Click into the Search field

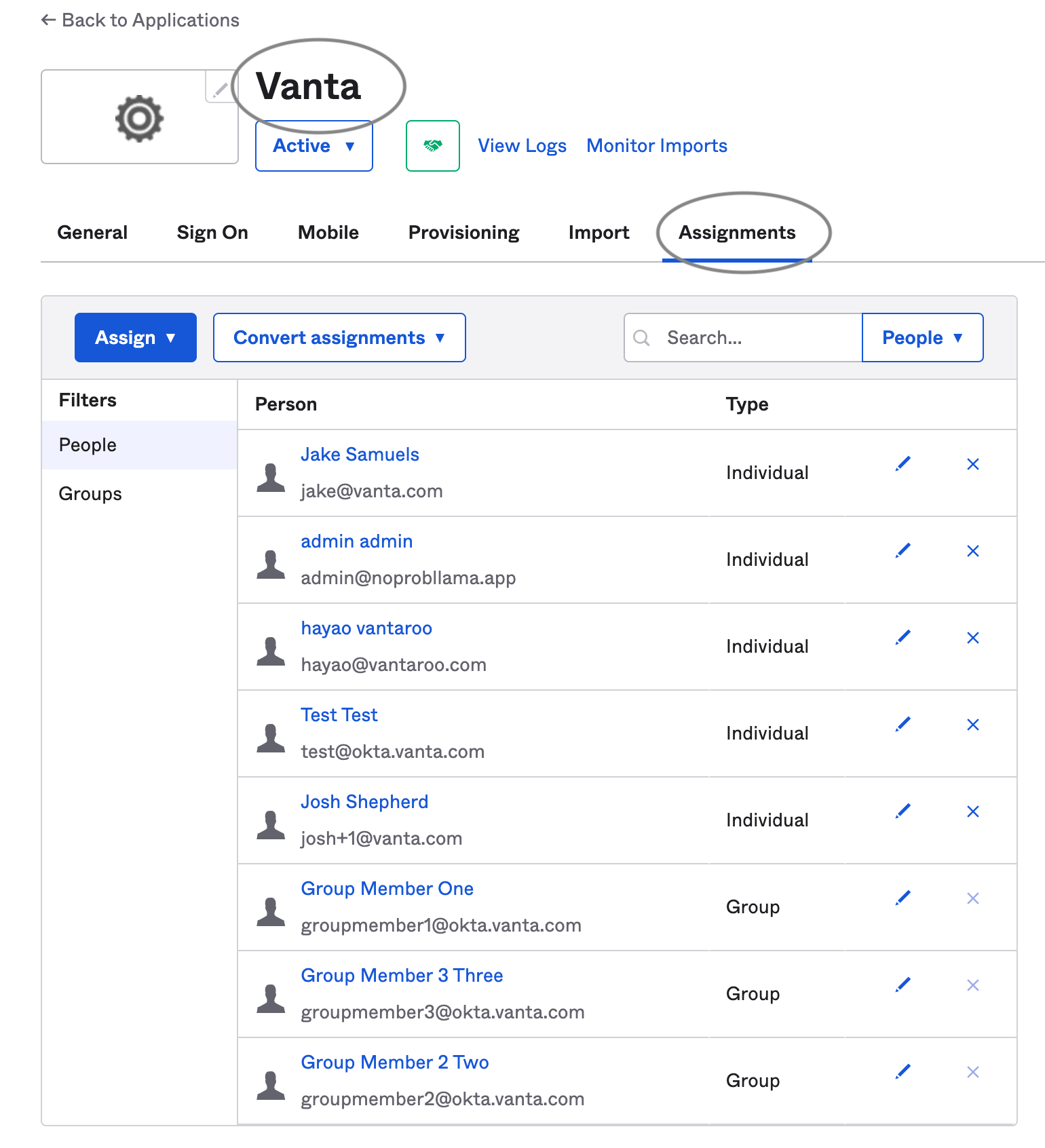coord(743,337)
